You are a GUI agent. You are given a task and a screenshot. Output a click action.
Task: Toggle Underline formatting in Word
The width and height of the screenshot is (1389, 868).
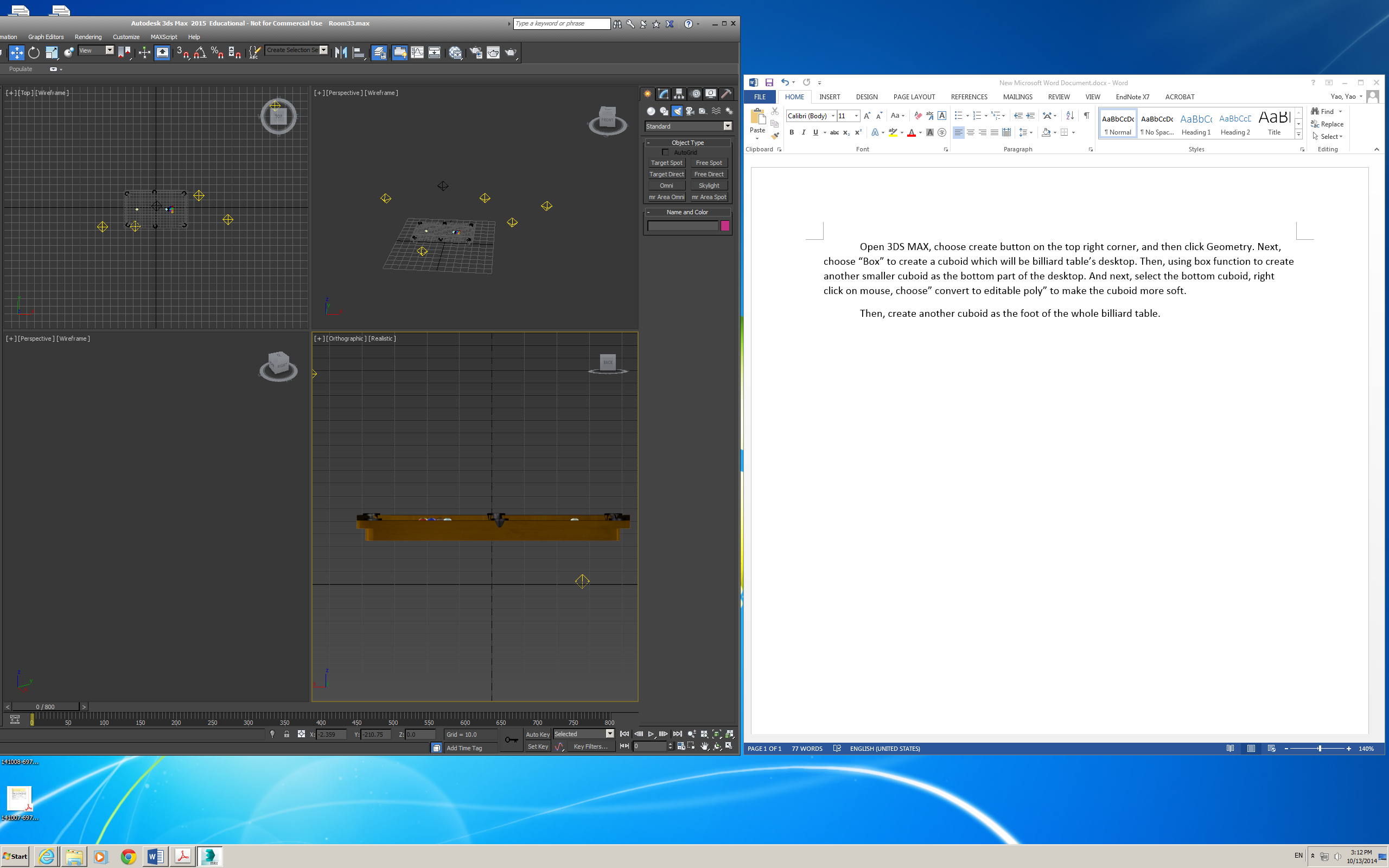pyautogui.click(x=815, y=132)
